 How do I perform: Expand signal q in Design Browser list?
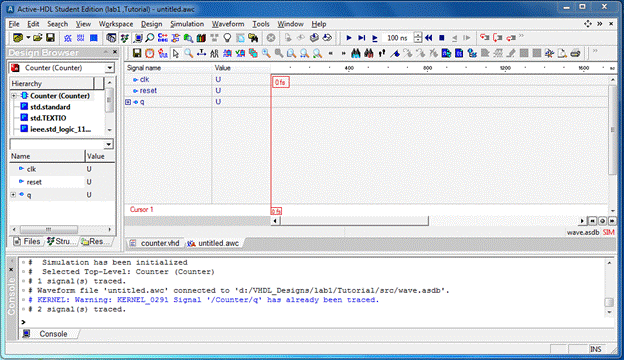(x=13, y=195)
